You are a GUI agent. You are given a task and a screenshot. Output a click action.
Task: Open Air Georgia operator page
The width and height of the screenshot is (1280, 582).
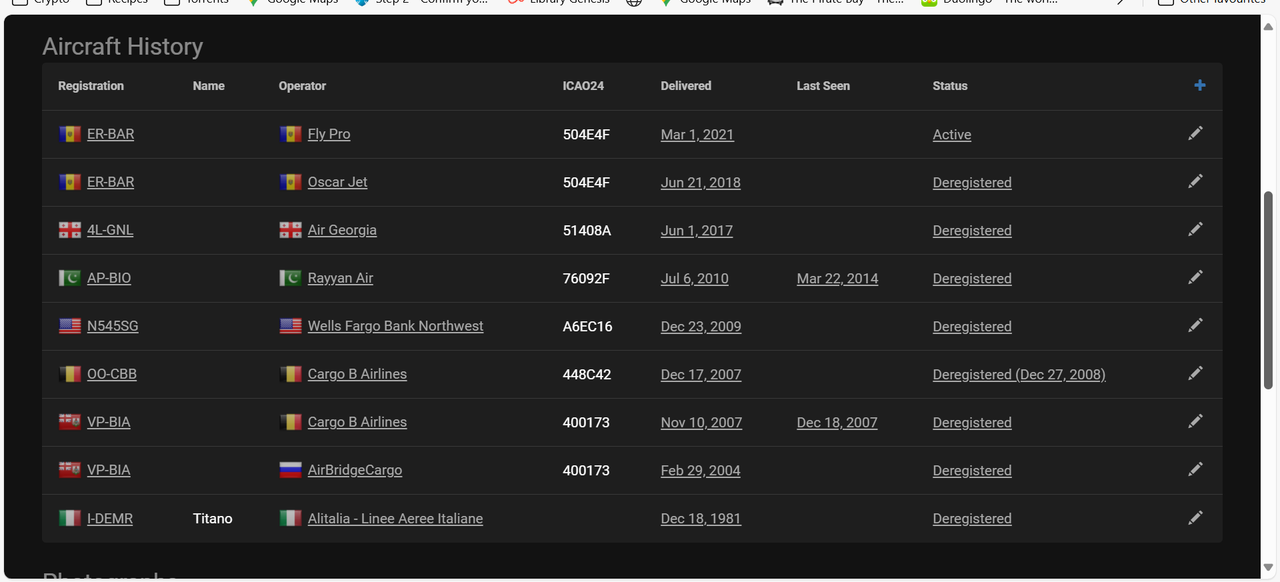[342, 230]
